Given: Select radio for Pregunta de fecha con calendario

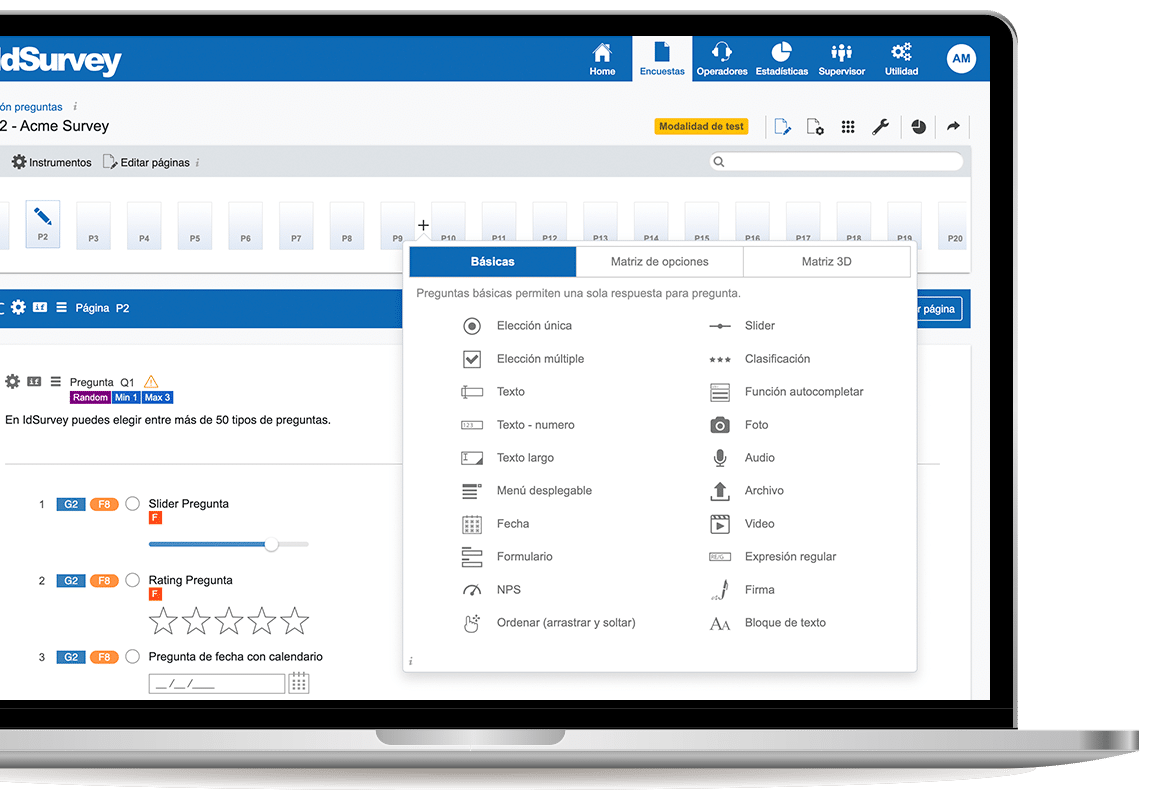Looking at the screenshot, I should pos(133,657).
